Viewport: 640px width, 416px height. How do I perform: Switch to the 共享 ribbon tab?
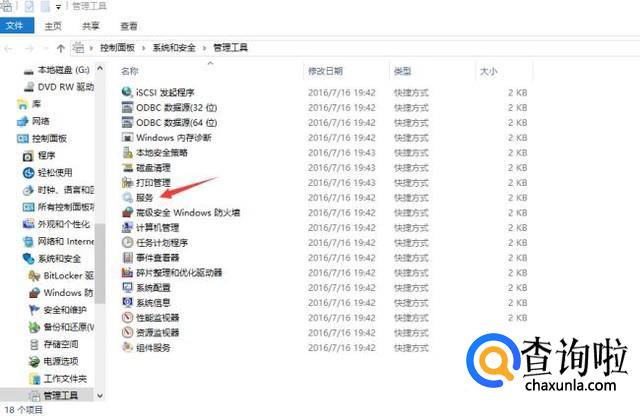pyautogui.click(x=91, y=27)
